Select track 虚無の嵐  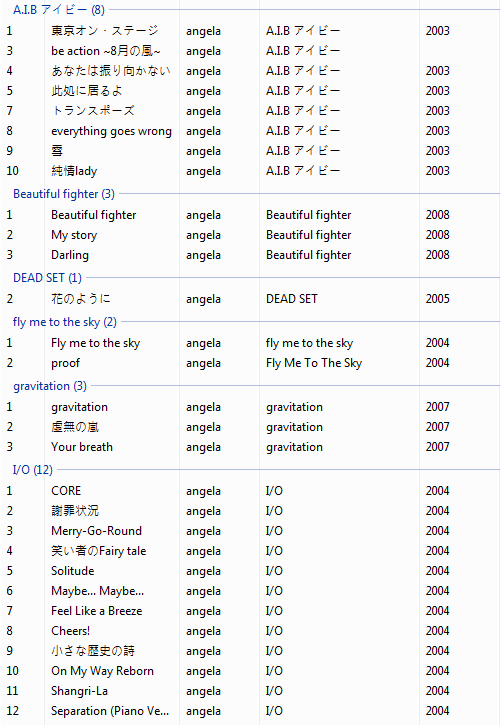[75, 427]
